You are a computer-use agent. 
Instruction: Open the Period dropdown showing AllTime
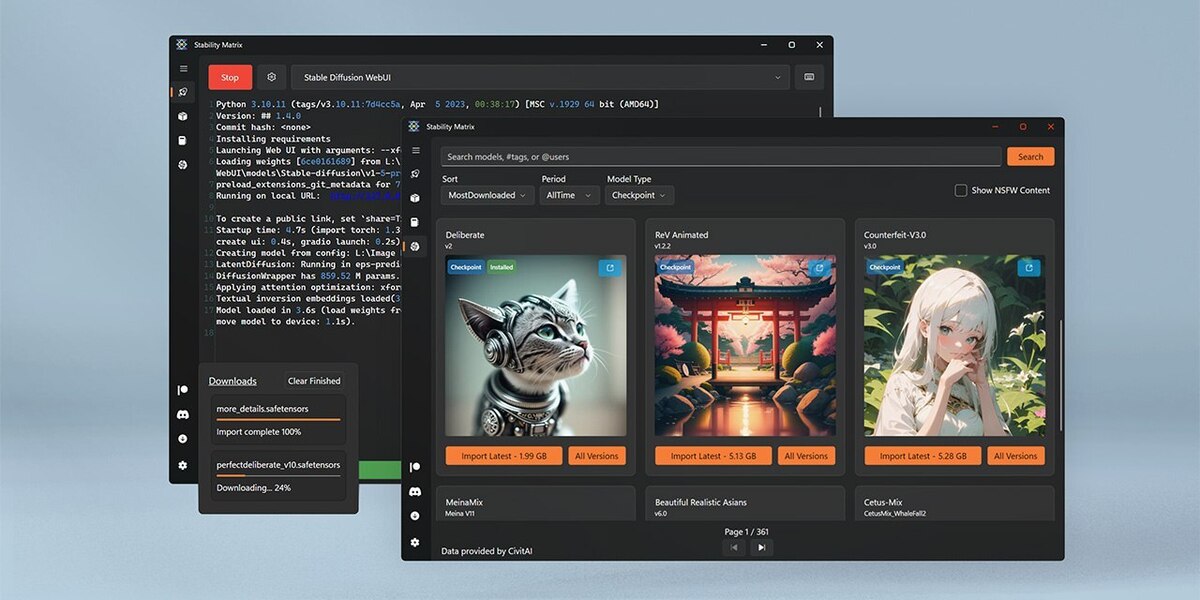pyautogui.click(x=566, y=196)
